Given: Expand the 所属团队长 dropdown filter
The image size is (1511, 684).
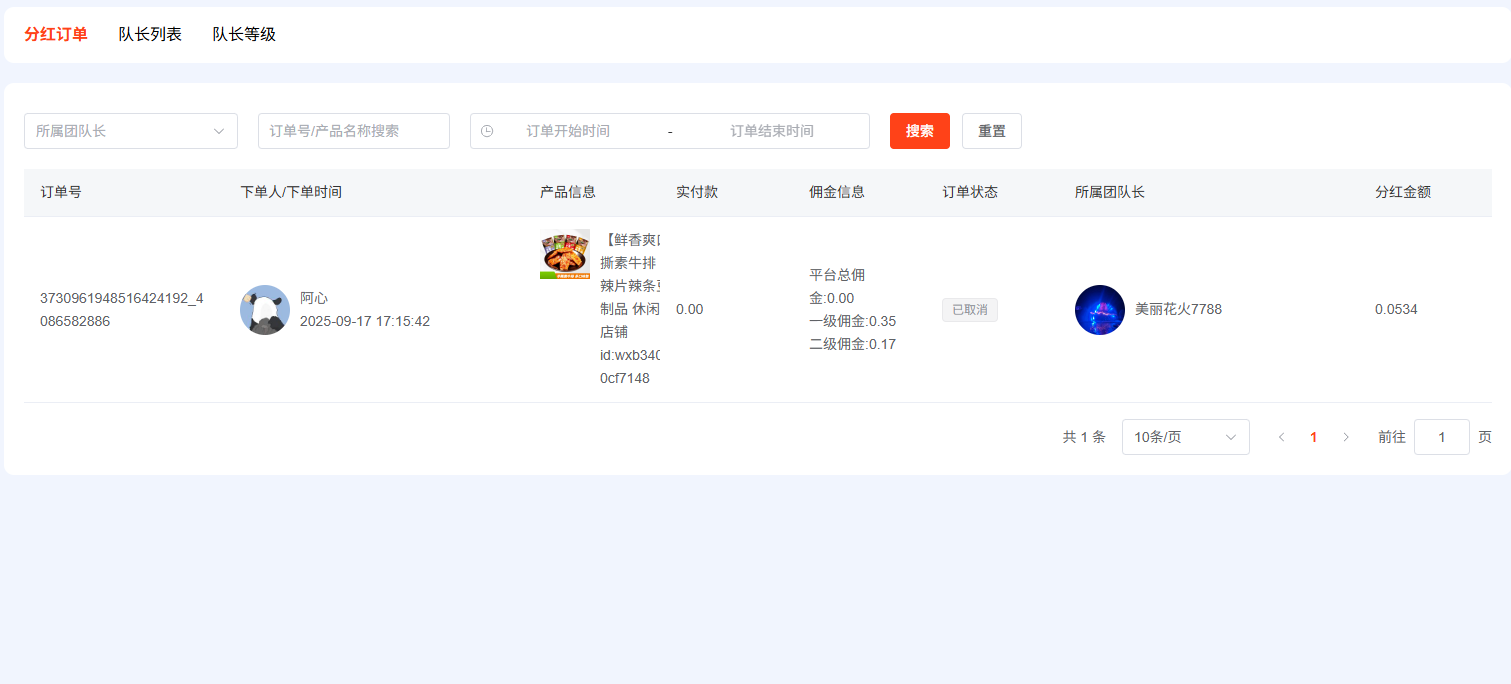Looking at the screenshot, I should (131, 131).
